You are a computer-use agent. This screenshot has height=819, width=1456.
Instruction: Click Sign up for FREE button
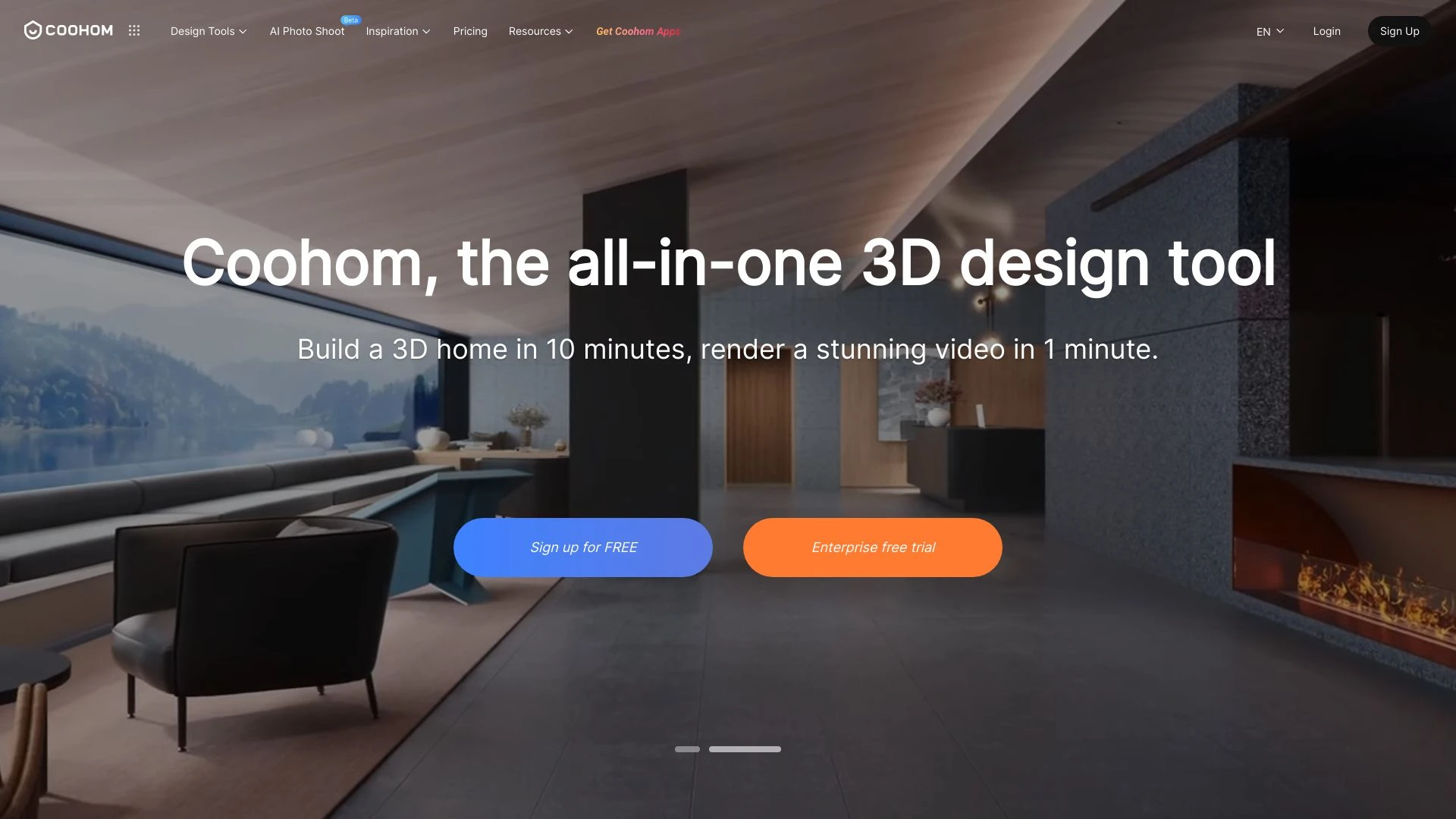pos(583,547)
